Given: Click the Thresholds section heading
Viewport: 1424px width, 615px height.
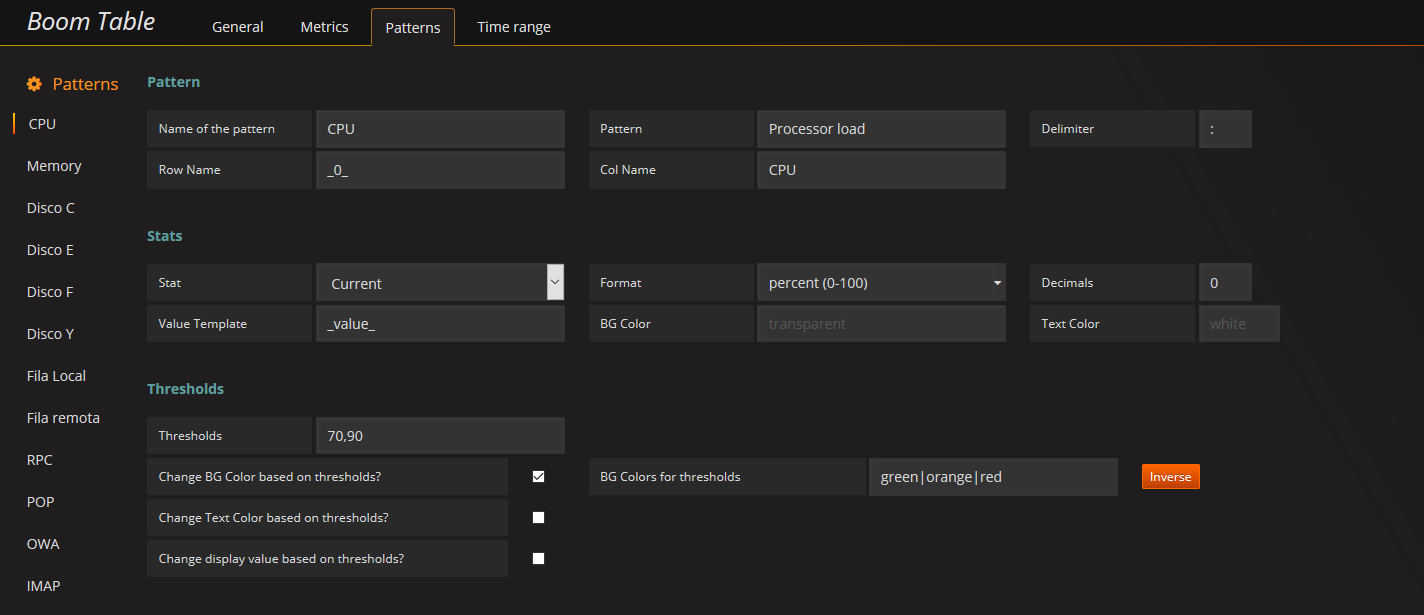Looking at the screenshot, I should click(186, 388).
